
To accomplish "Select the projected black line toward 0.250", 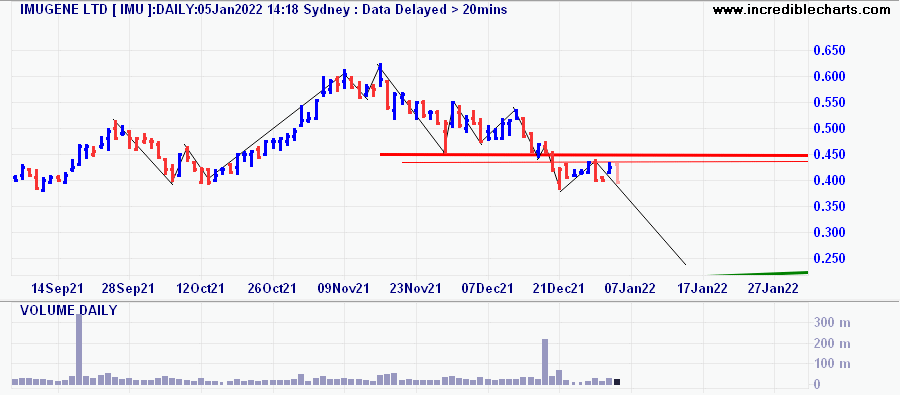I will [641, 214].
